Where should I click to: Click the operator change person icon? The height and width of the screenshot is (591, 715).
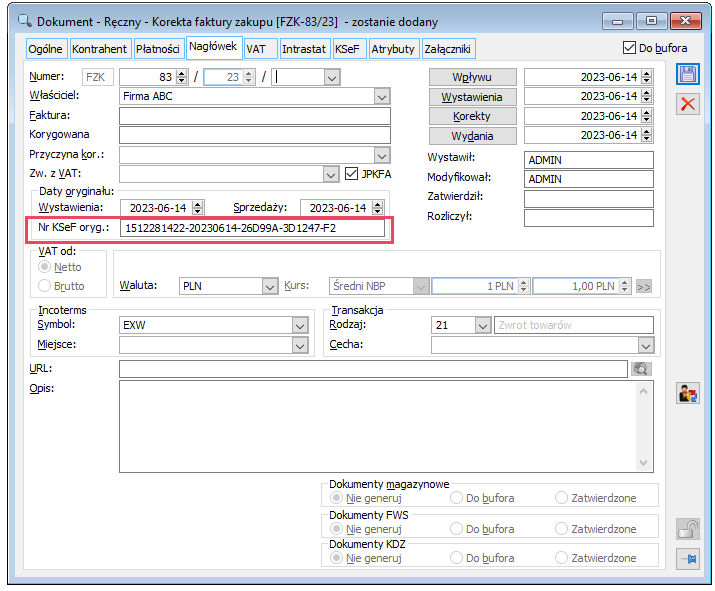[687, 393]
